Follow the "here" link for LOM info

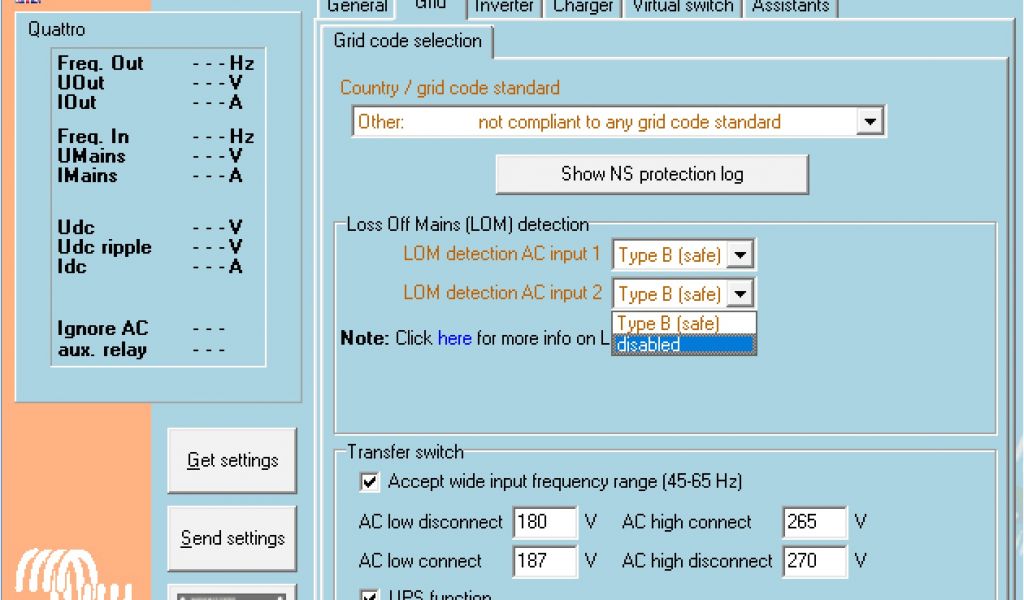(x=454, y=338)
